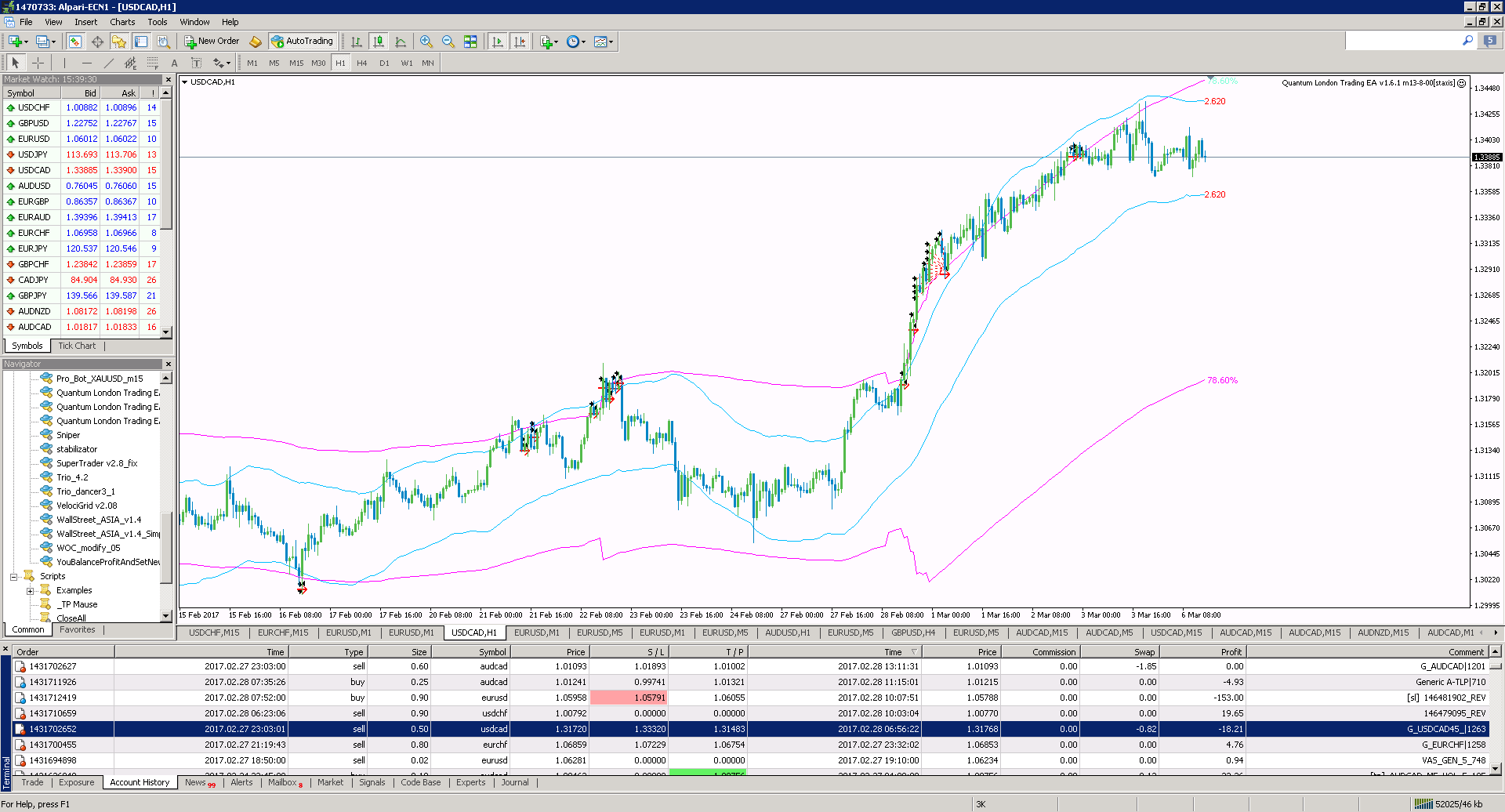This screenshot has width=1505, height=812.
Task: Open the Charts menu
Action: (122, 22)
